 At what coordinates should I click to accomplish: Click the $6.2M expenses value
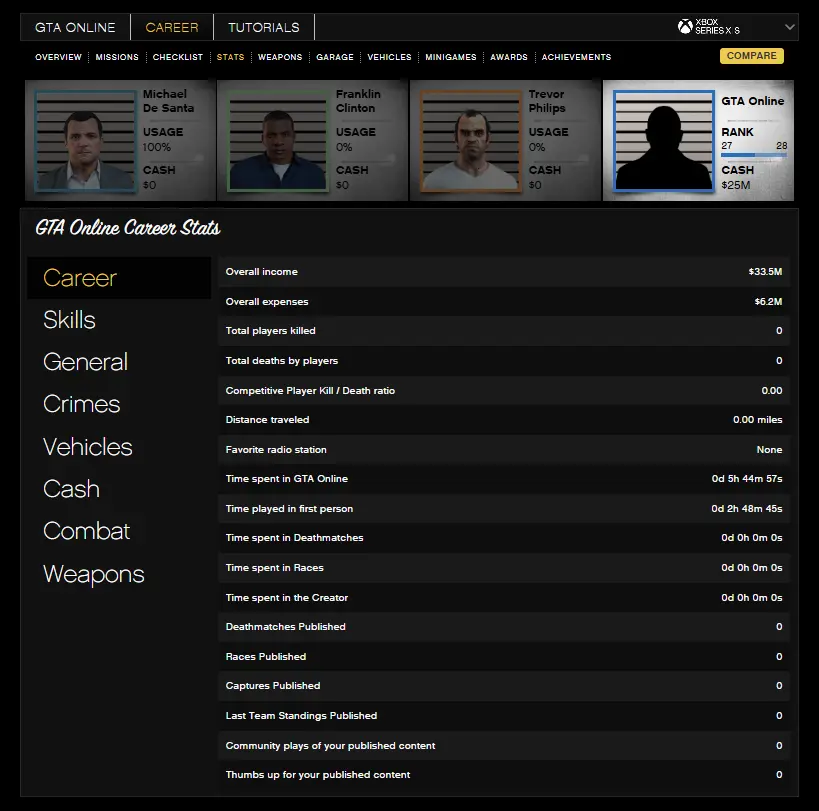[x=768, y=302]
